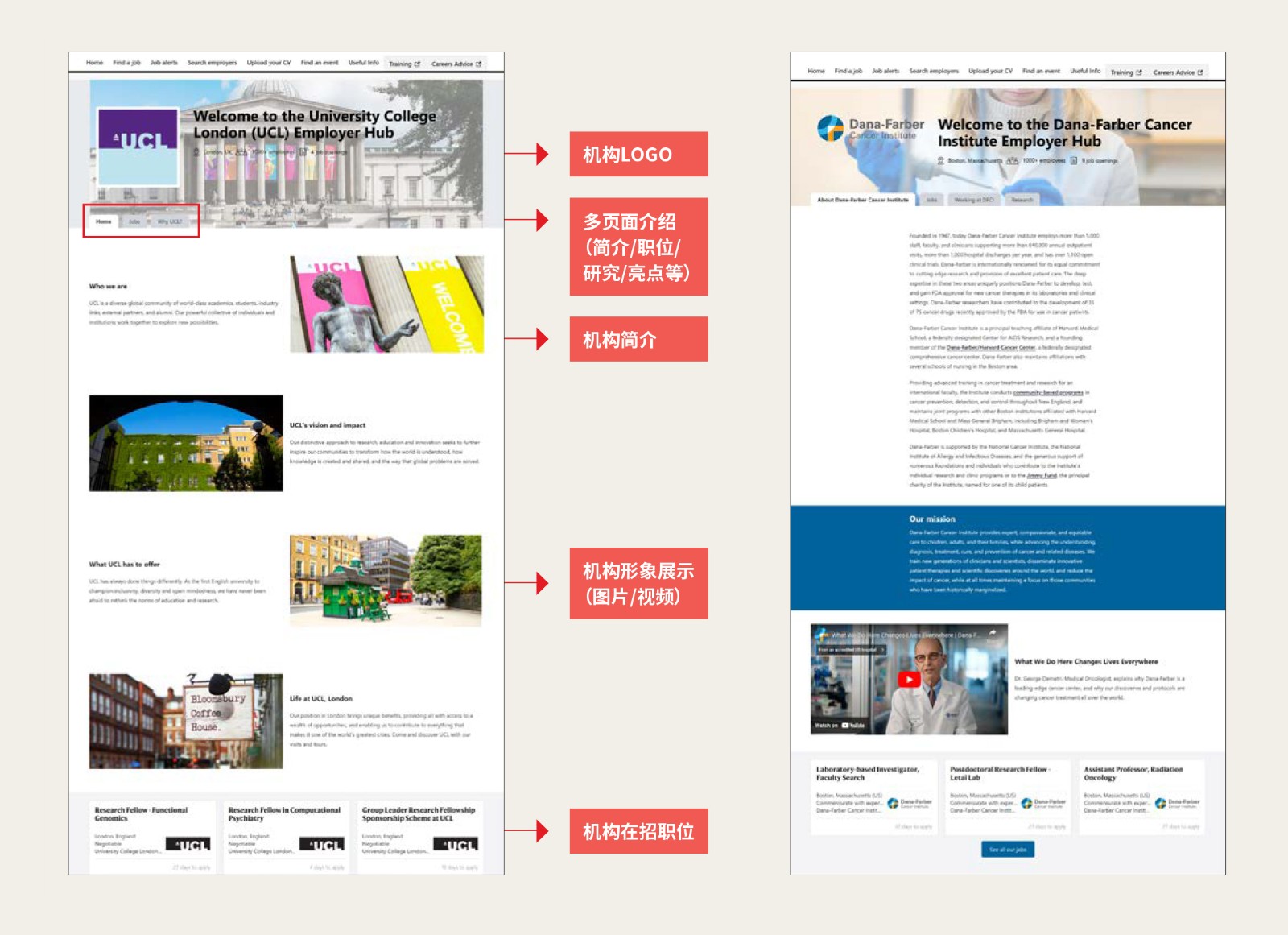Image resolution: width=1288 pixels, height=935 pixels.
Task: Click the UCL logo in the Research Fellow Functional Genomics card
Action: 188,844
